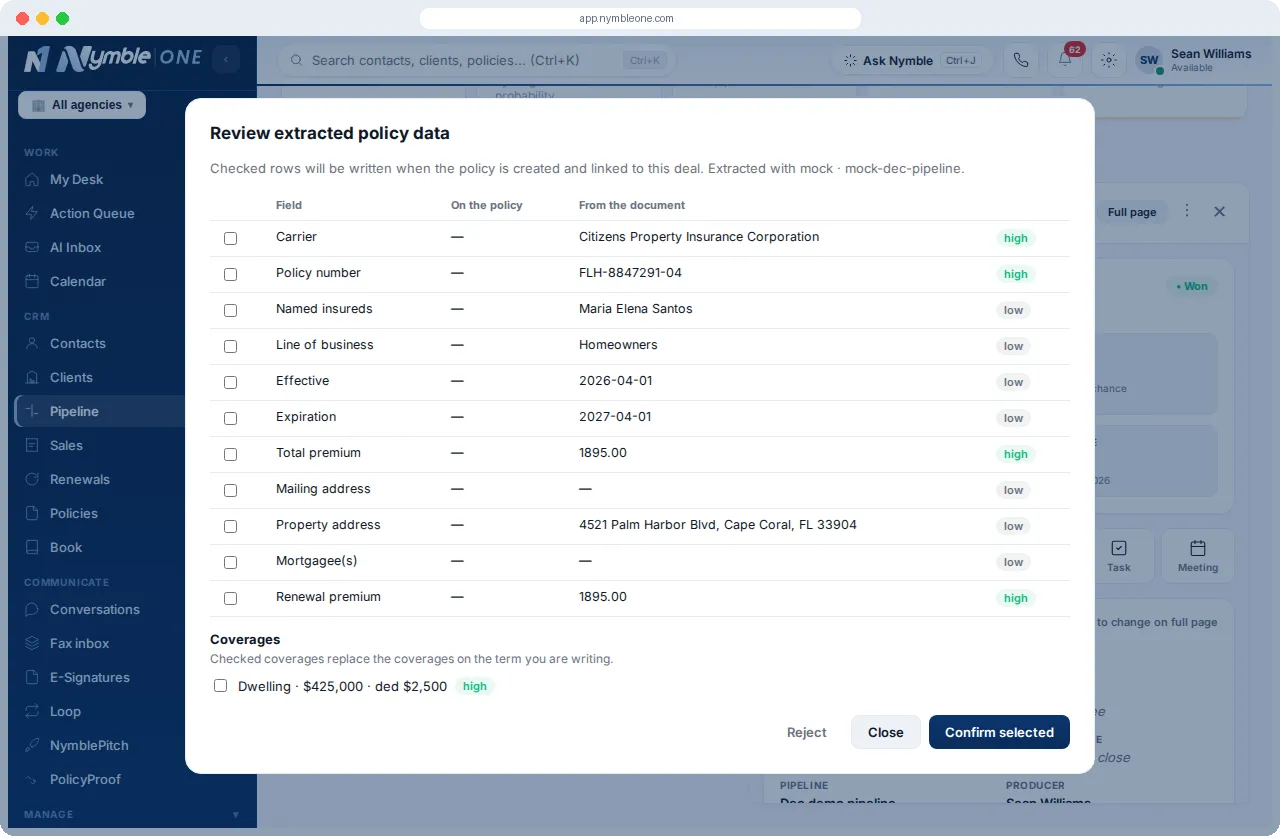Focus the global search field
1280x836 pixels.
(476, 60)
